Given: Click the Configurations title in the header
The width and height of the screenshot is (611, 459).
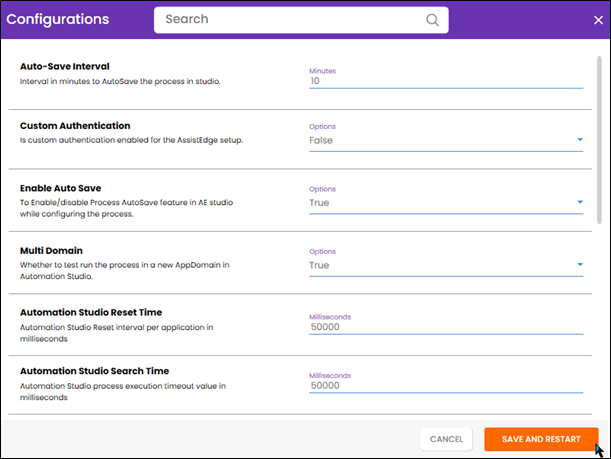Looking at the screenshot, I should (x=58, y=19).
